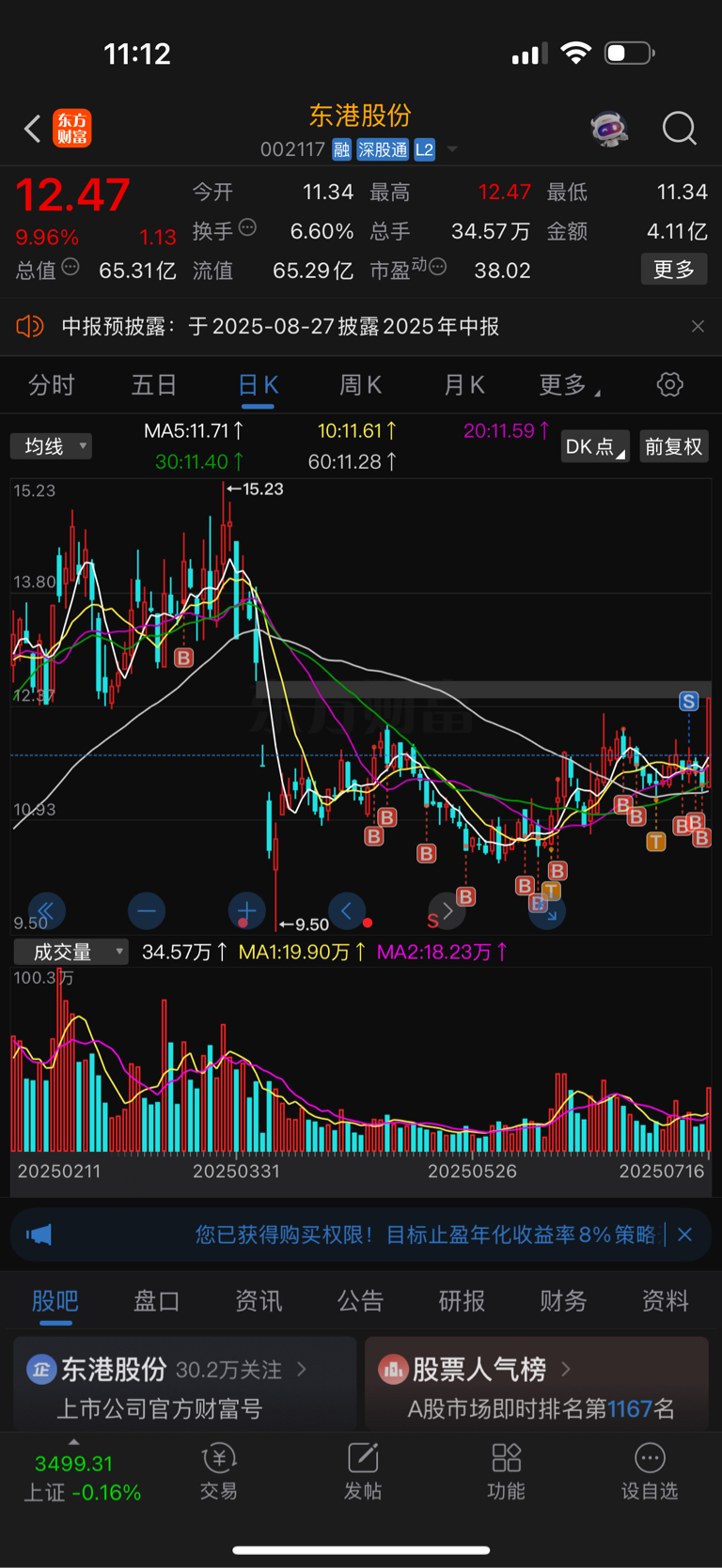Select 资料 tab
722x1568 pixels.
[665, 1301]
